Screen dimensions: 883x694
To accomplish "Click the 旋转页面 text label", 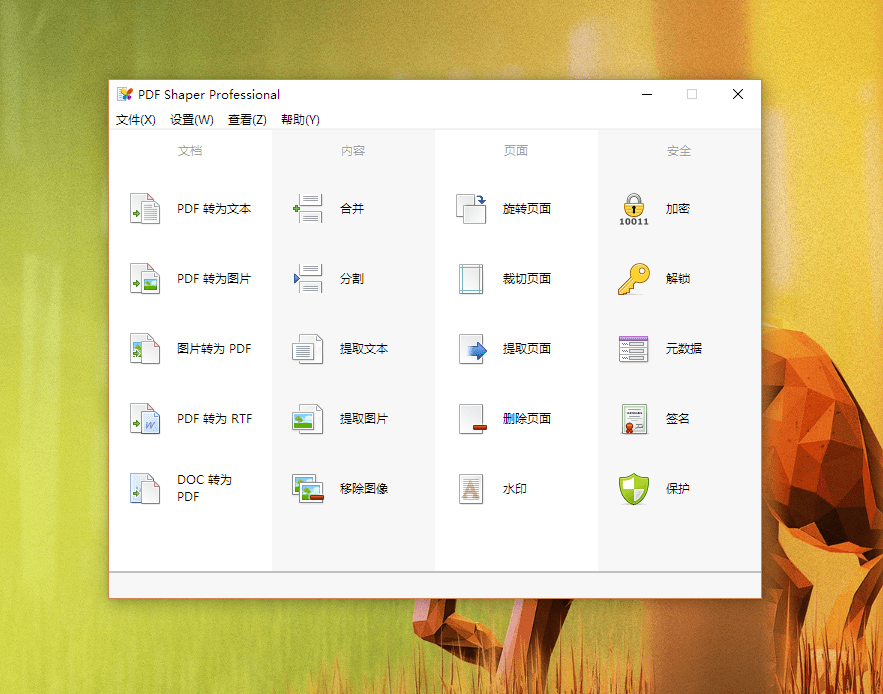I will point(527,208).
